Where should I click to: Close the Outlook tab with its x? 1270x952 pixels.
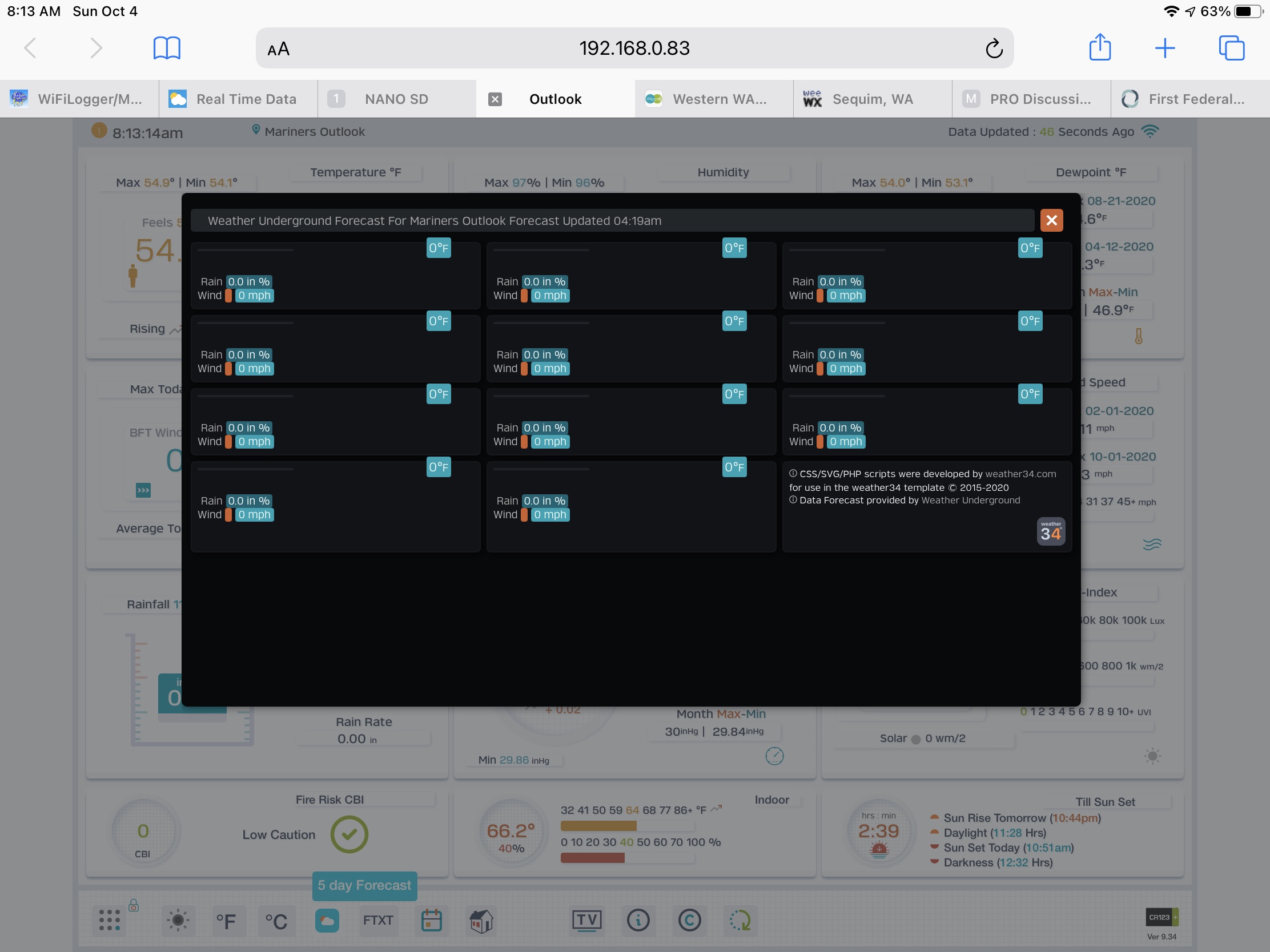pos(495,99)
